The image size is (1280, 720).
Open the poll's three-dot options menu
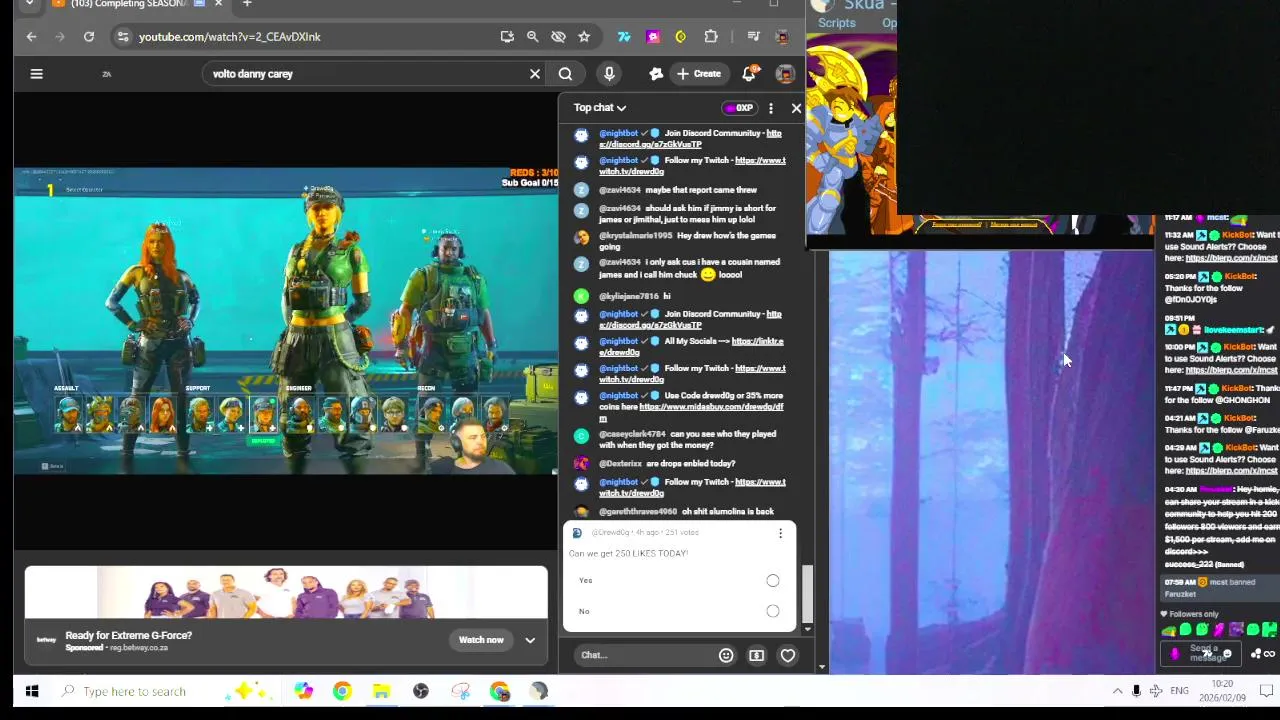point(780,533)
